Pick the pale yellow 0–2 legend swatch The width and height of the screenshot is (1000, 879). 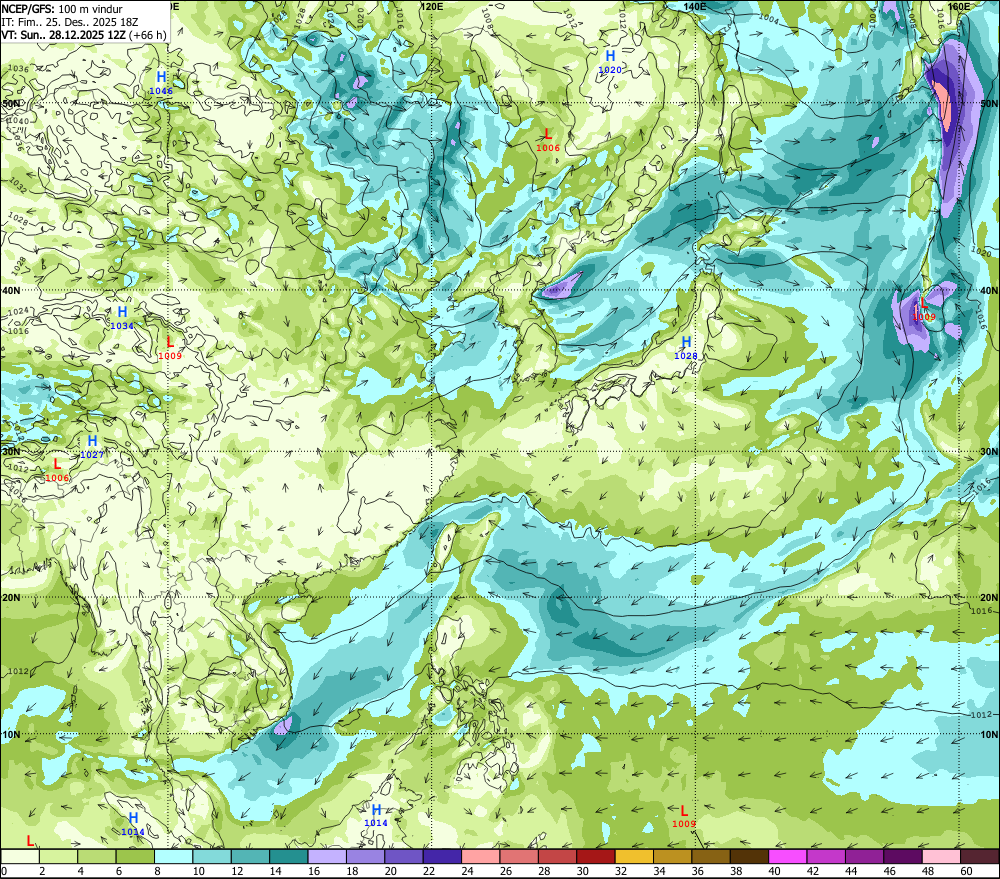pos(20,857)
